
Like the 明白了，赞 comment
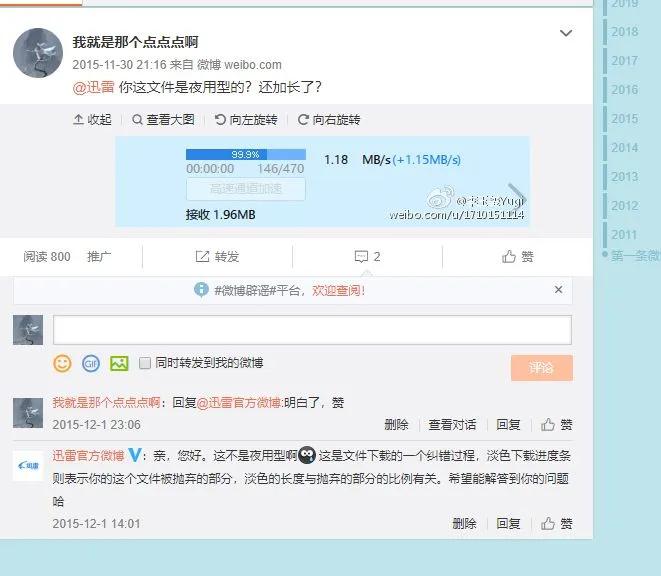557,425
